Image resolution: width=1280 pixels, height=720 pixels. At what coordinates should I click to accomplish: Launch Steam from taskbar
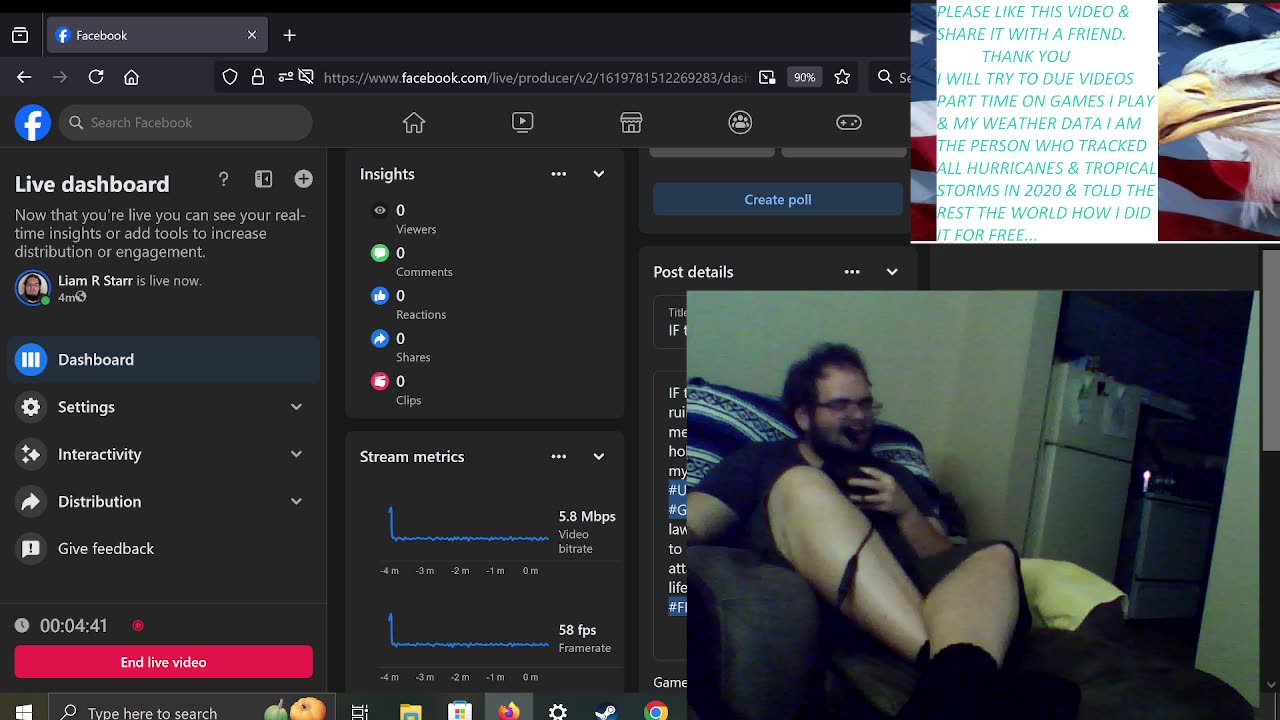pos(606,712)
